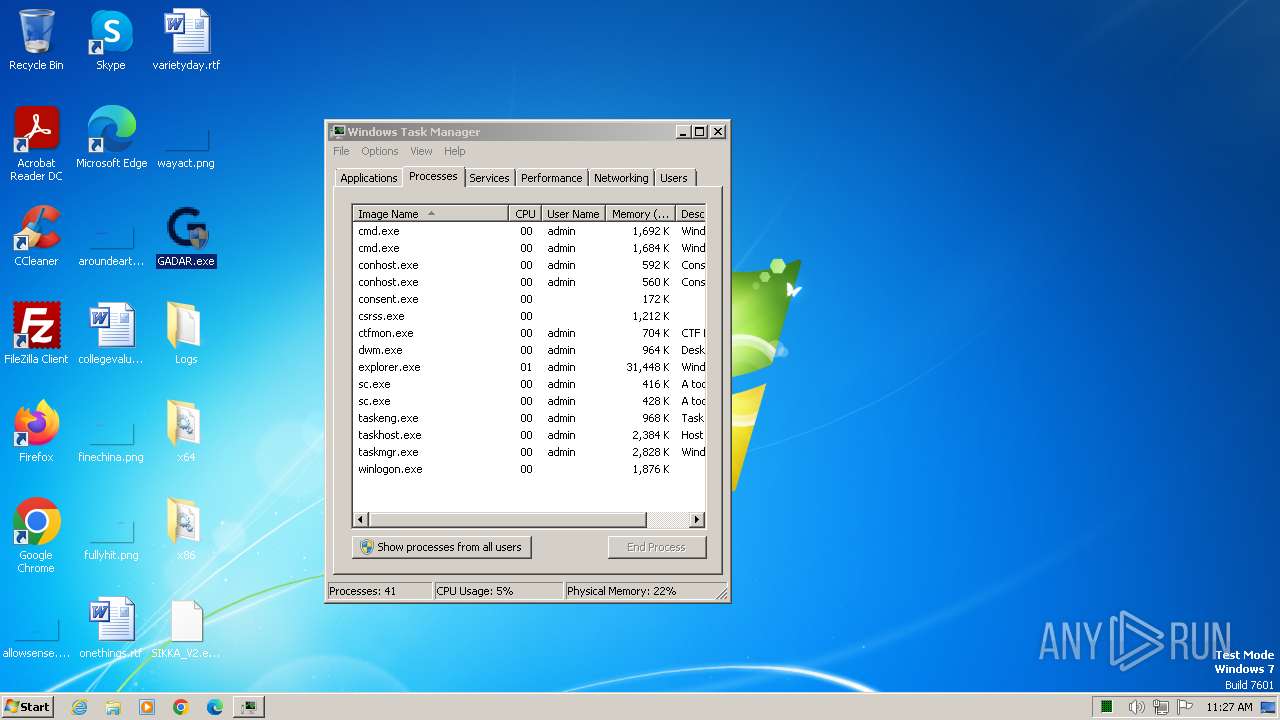Launch Google Chrome desktop shortcut

pyautogui.click(x=36, y=536)
